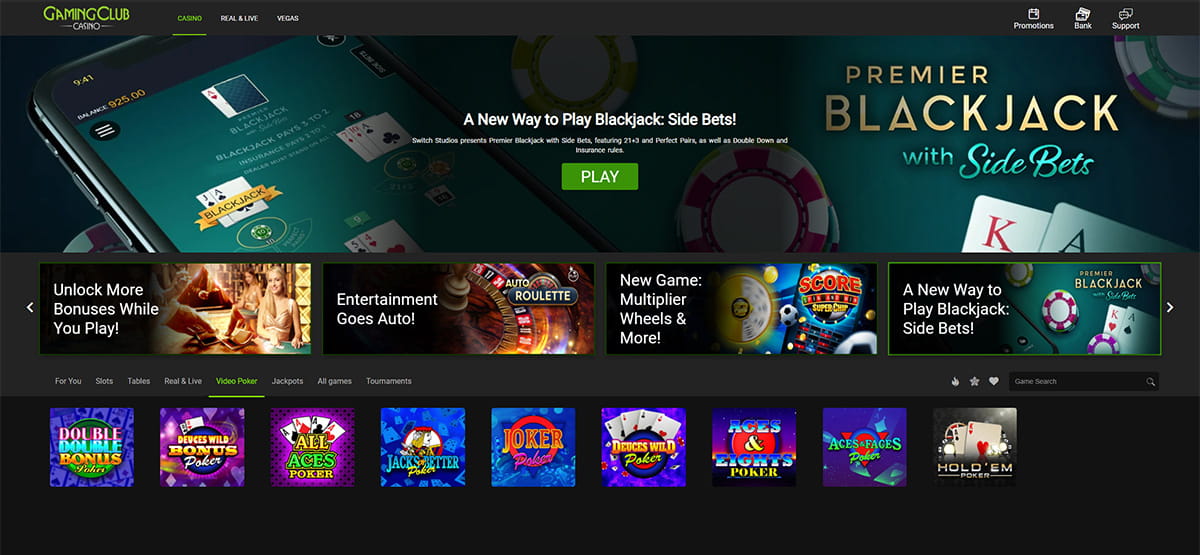
Task: Show next carousel banner with right arrow
Action: [1170, 308]
